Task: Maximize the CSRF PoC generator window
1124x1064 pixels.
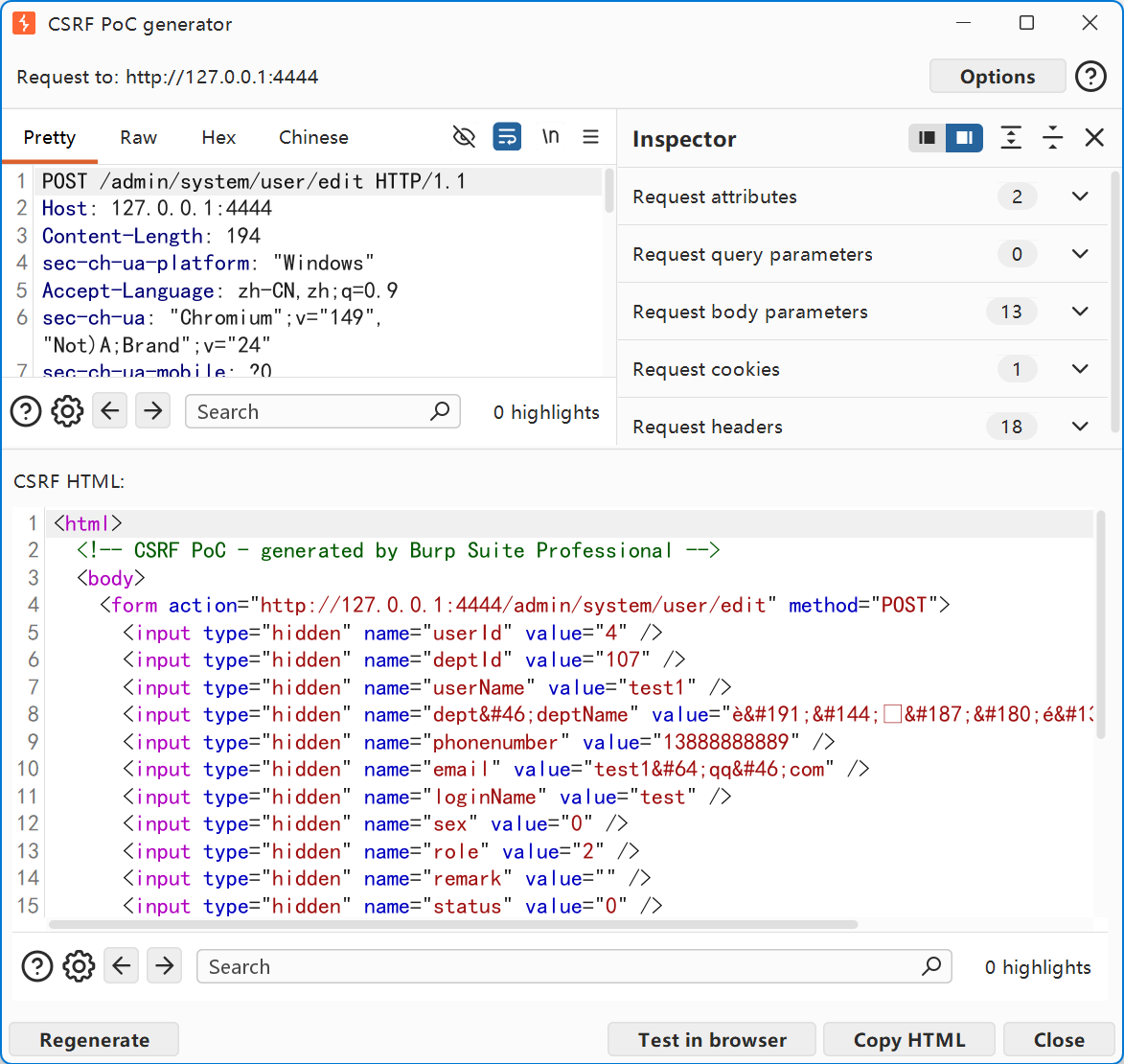Action: click(1026, 23)
